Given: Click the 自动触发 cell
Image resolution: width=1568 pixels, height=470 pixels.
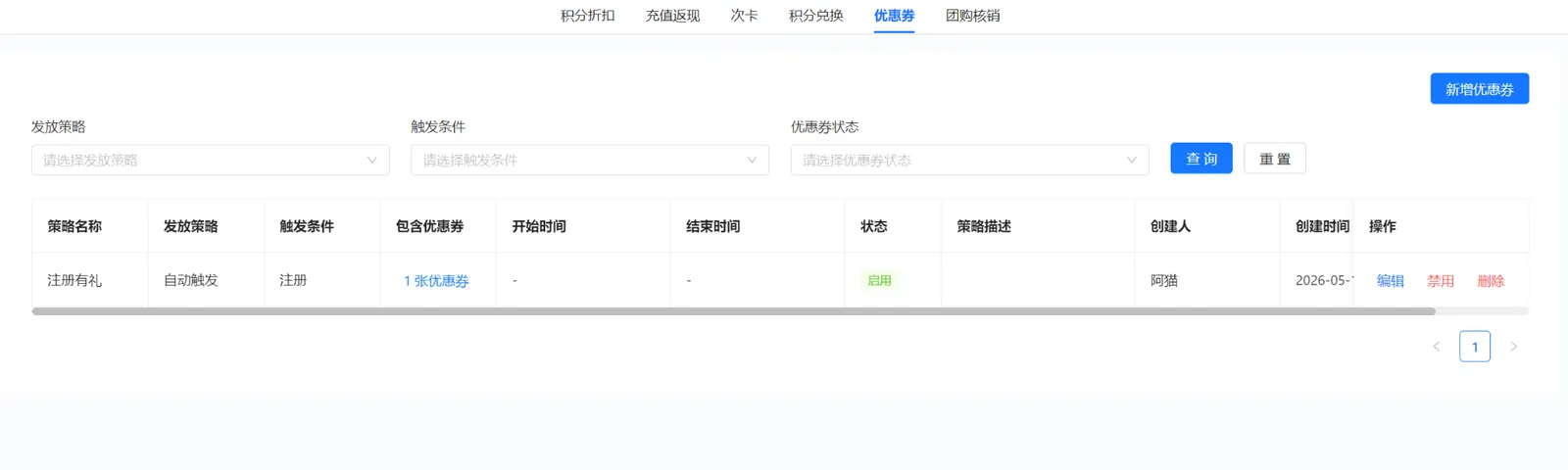Looking at the screenshot, I should click(x=206, y=280).
